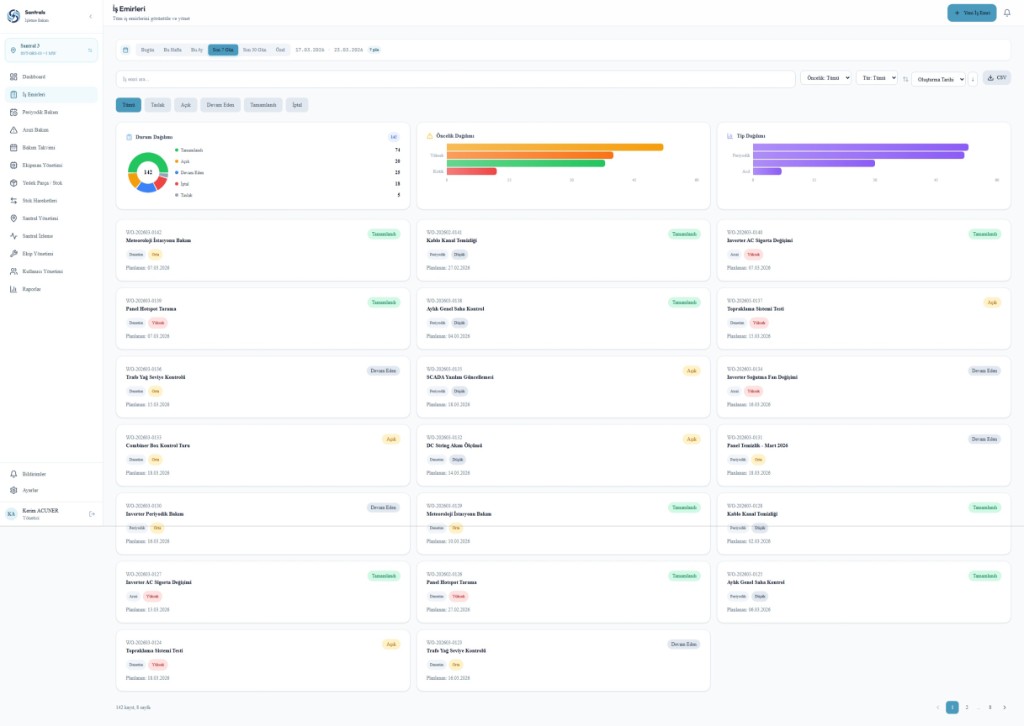Click the sort arrows icon beside the Tür dropdown

(x=906, y=79)
